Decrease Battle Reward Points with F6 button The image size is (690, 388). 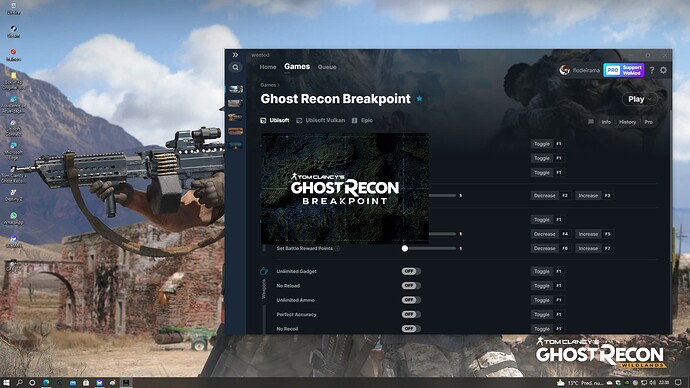click(544, 249)
